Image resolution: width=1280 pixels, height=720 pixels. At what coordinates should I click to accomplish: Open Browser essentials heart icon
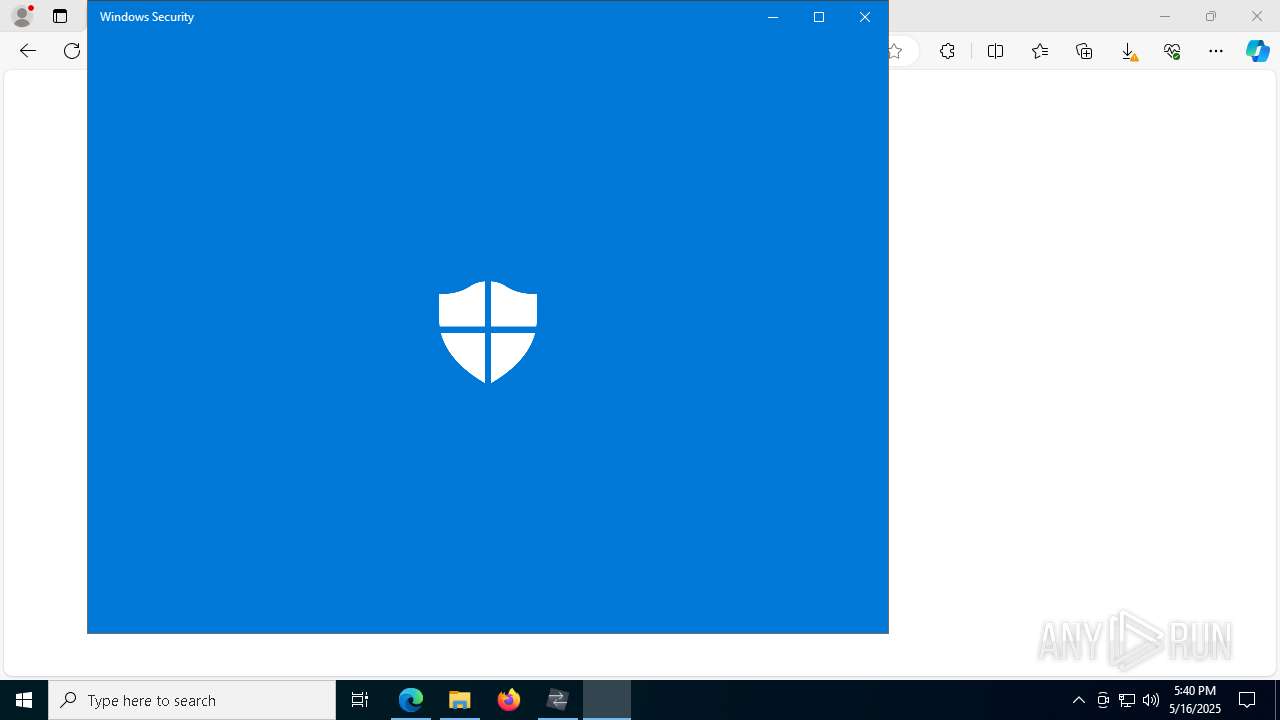tap(1172, 51)
